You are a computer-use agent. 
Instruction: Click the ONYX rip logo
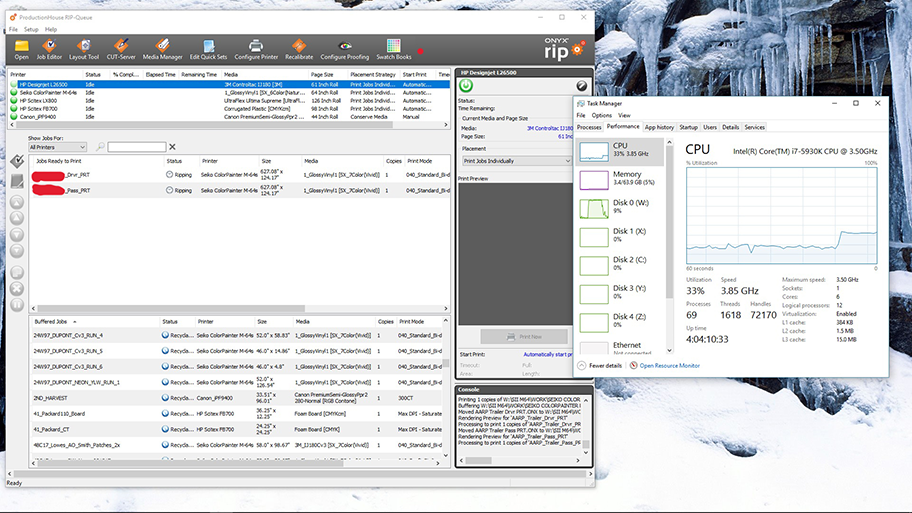pyautogui.click(x=564, y=49)
